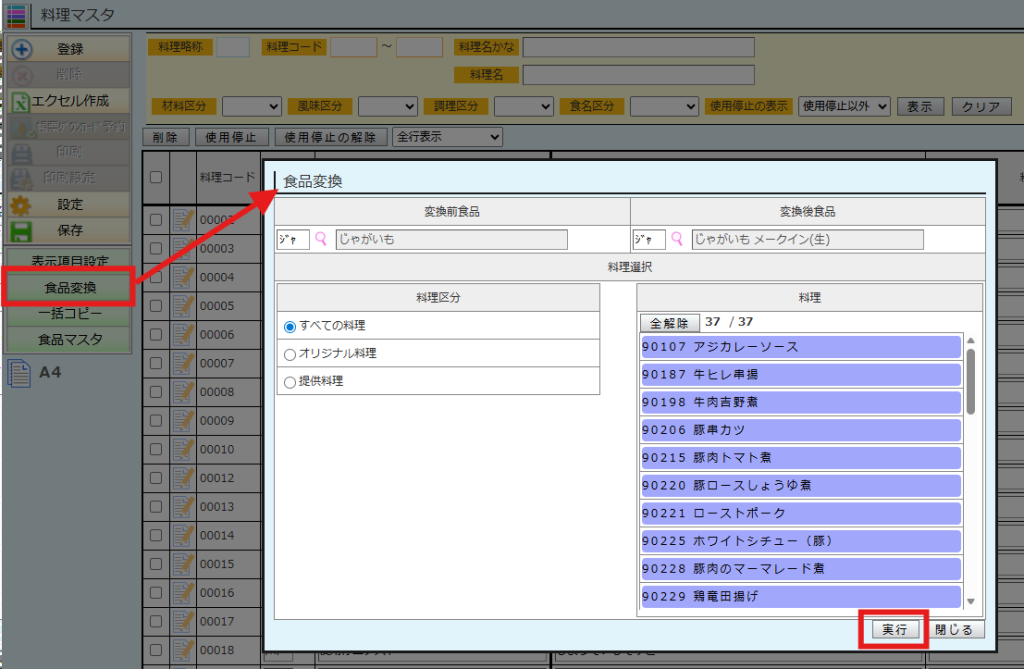The width and height of the screenshot is (1024, 669).
Task: Click the エクセル作成 Excel icon button
Action: (22, 101)
